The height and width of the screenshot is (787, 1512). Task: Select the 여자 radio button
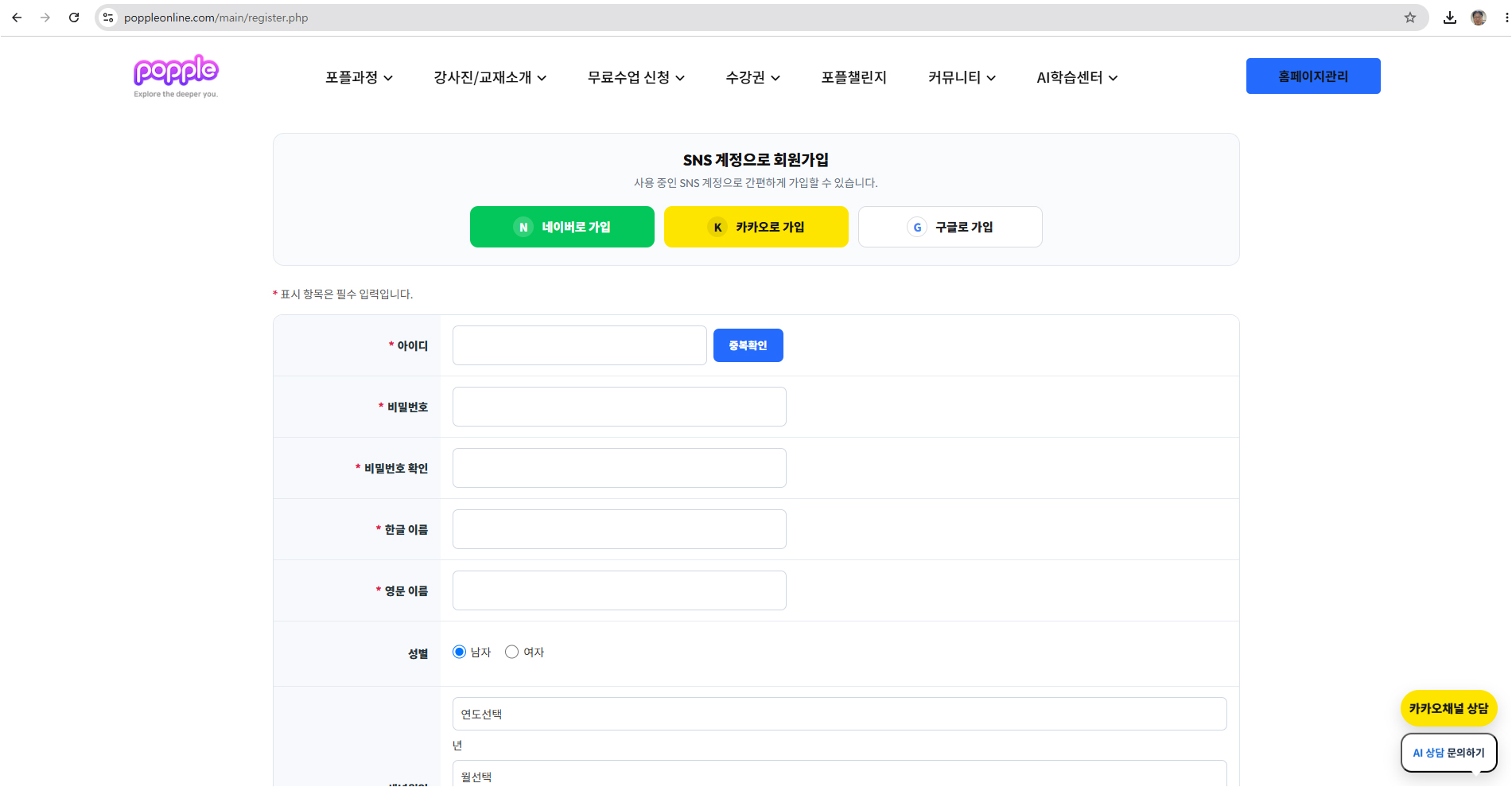tap(512, 652)
